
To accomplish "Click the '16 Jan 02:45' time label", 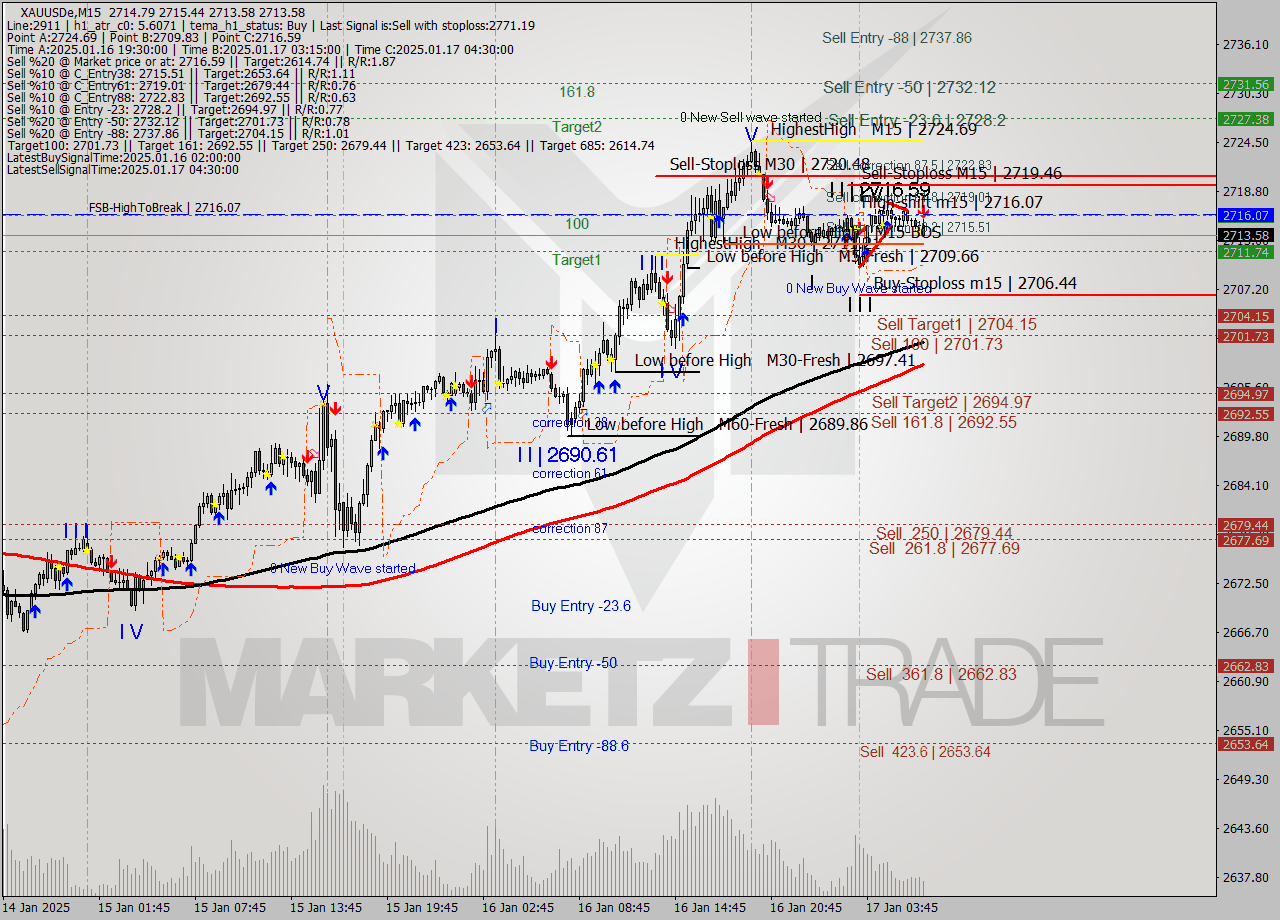I will pos(518,908).
